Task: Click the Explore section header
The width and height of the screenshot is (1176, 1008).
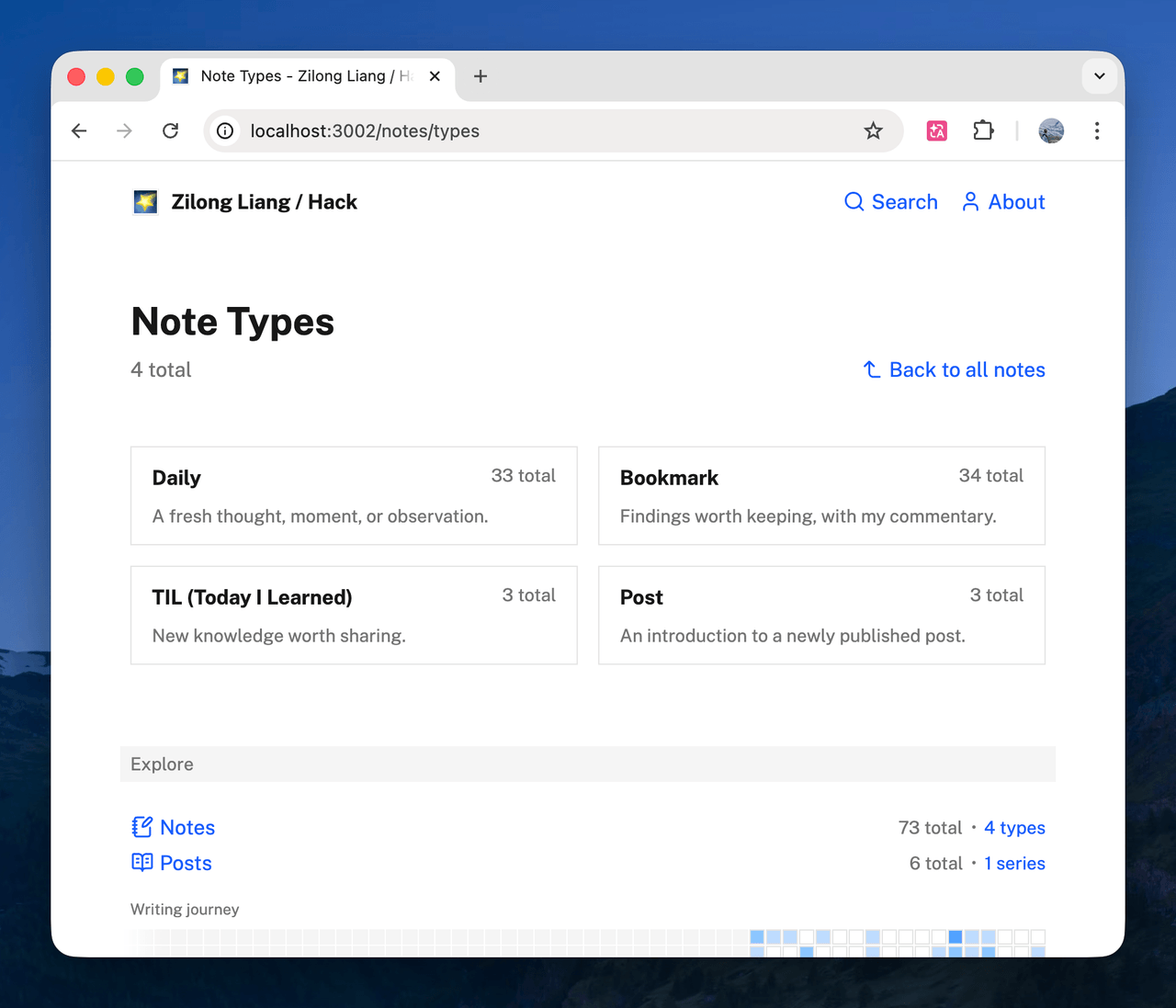Action: click(588, 764)
